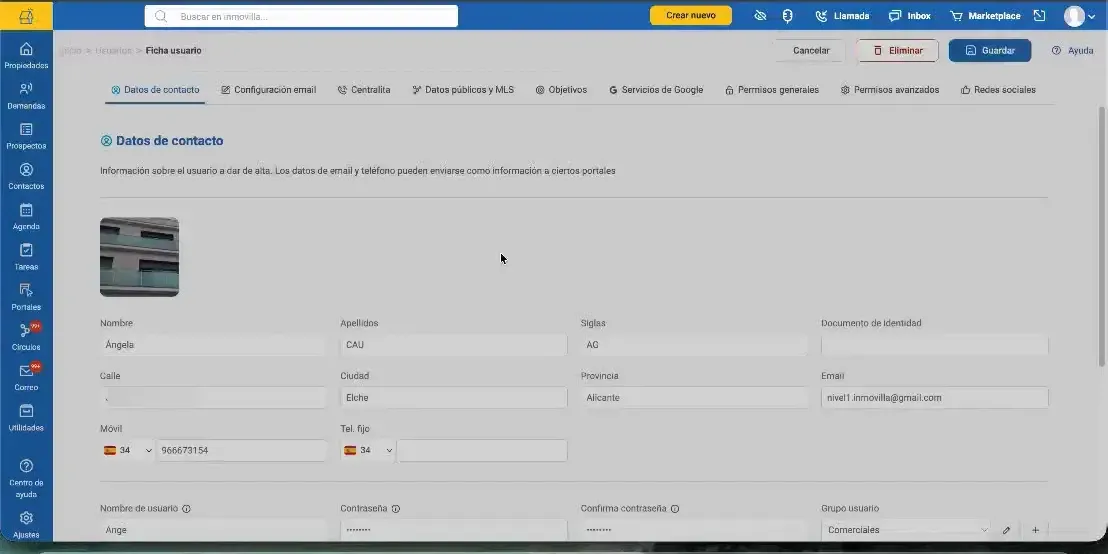The image size is (1108, 554).
Task: Focus the Buscar en inmovilla search field
Action: pos(301,16)
